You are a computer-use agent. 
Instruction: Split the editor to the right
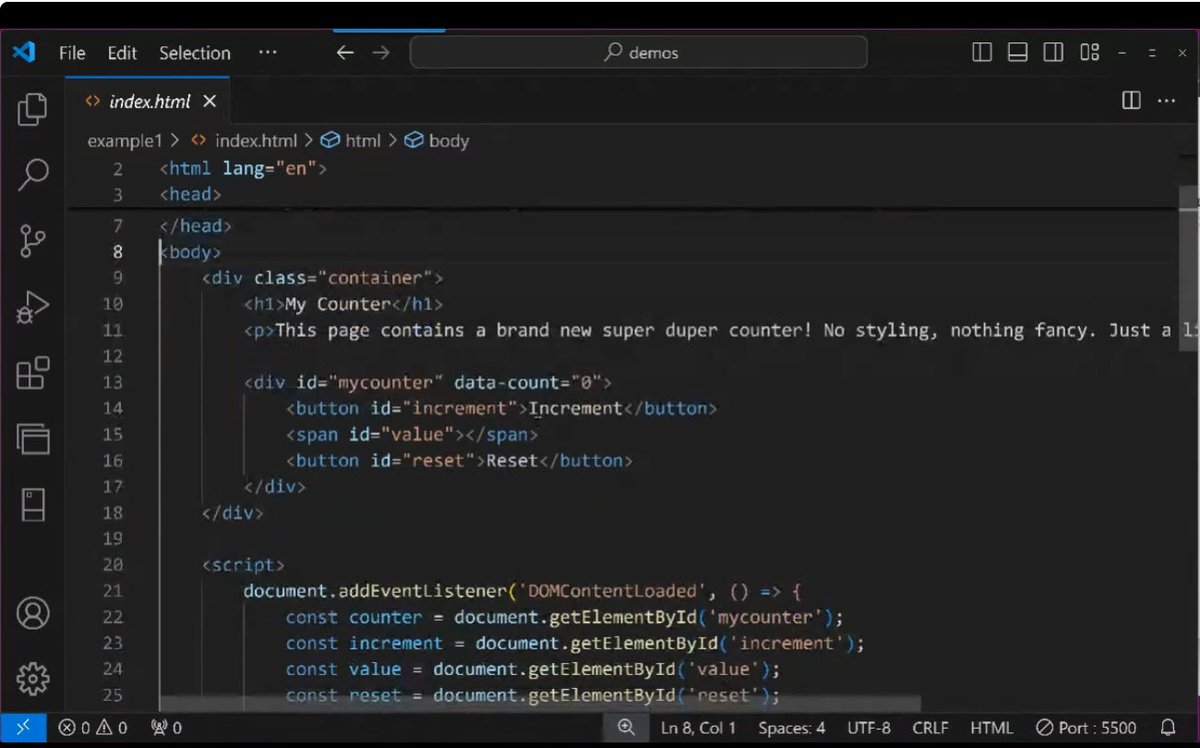[1131, 100]
